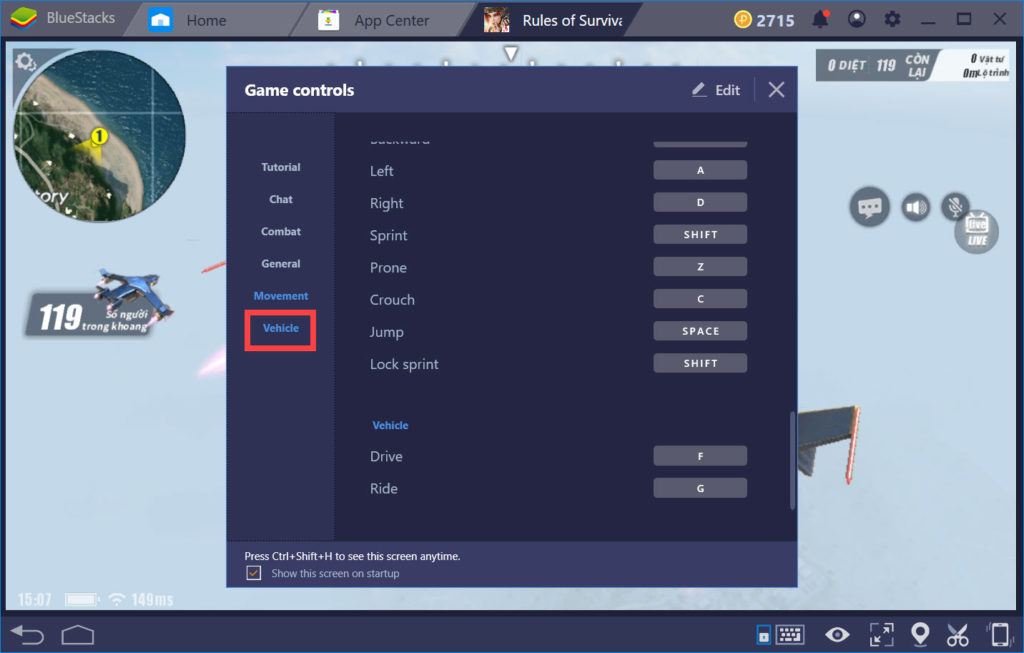Click the scissors screenshot icon

[957, 634]
